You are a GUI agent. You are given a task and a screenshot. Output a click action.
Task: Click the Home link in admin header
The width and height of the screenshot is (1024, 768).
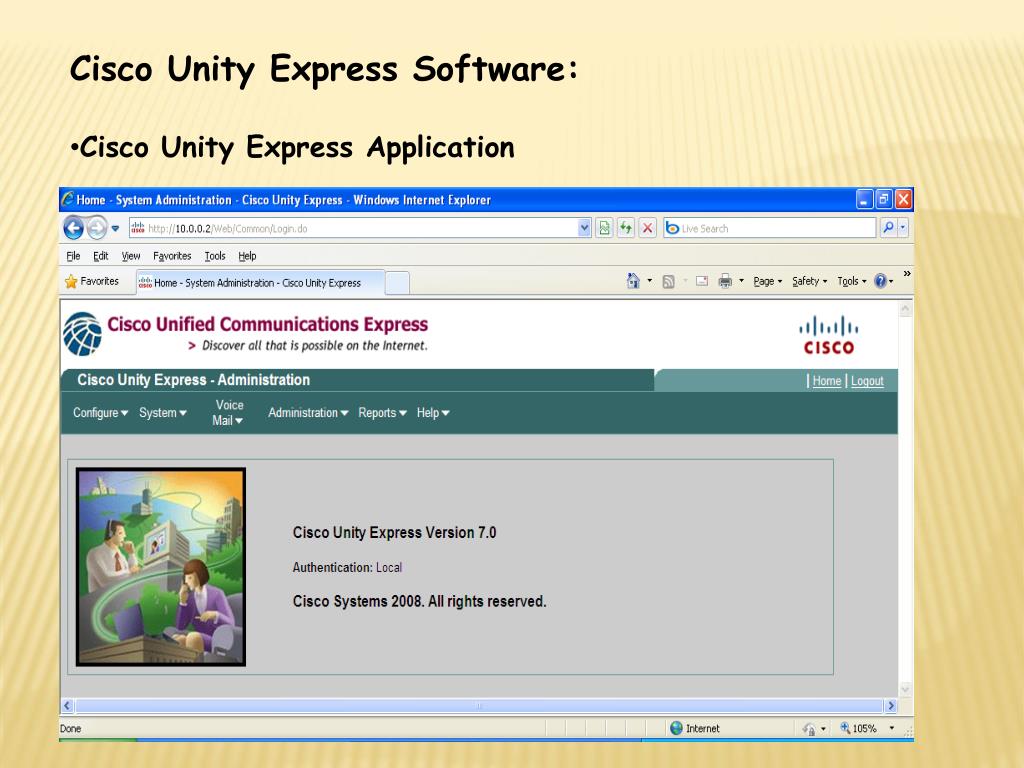click(x=826, y=381)
